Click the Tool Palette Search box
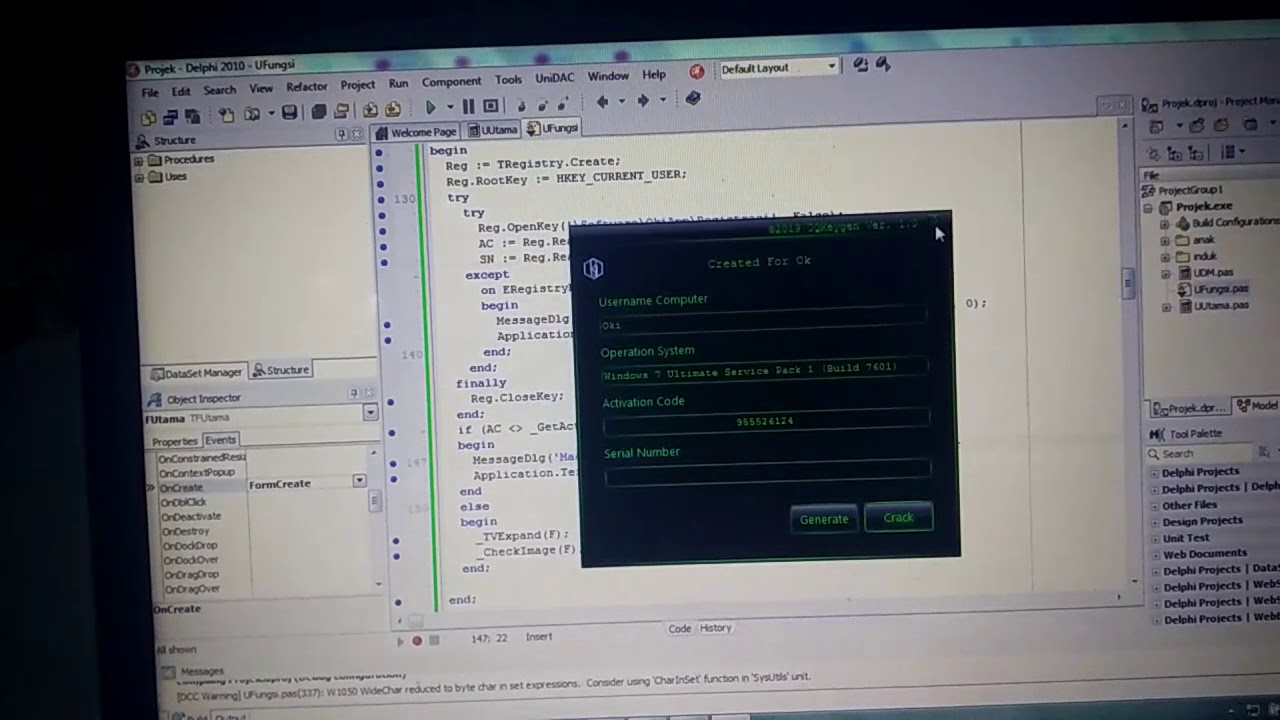 (1202, 454)
